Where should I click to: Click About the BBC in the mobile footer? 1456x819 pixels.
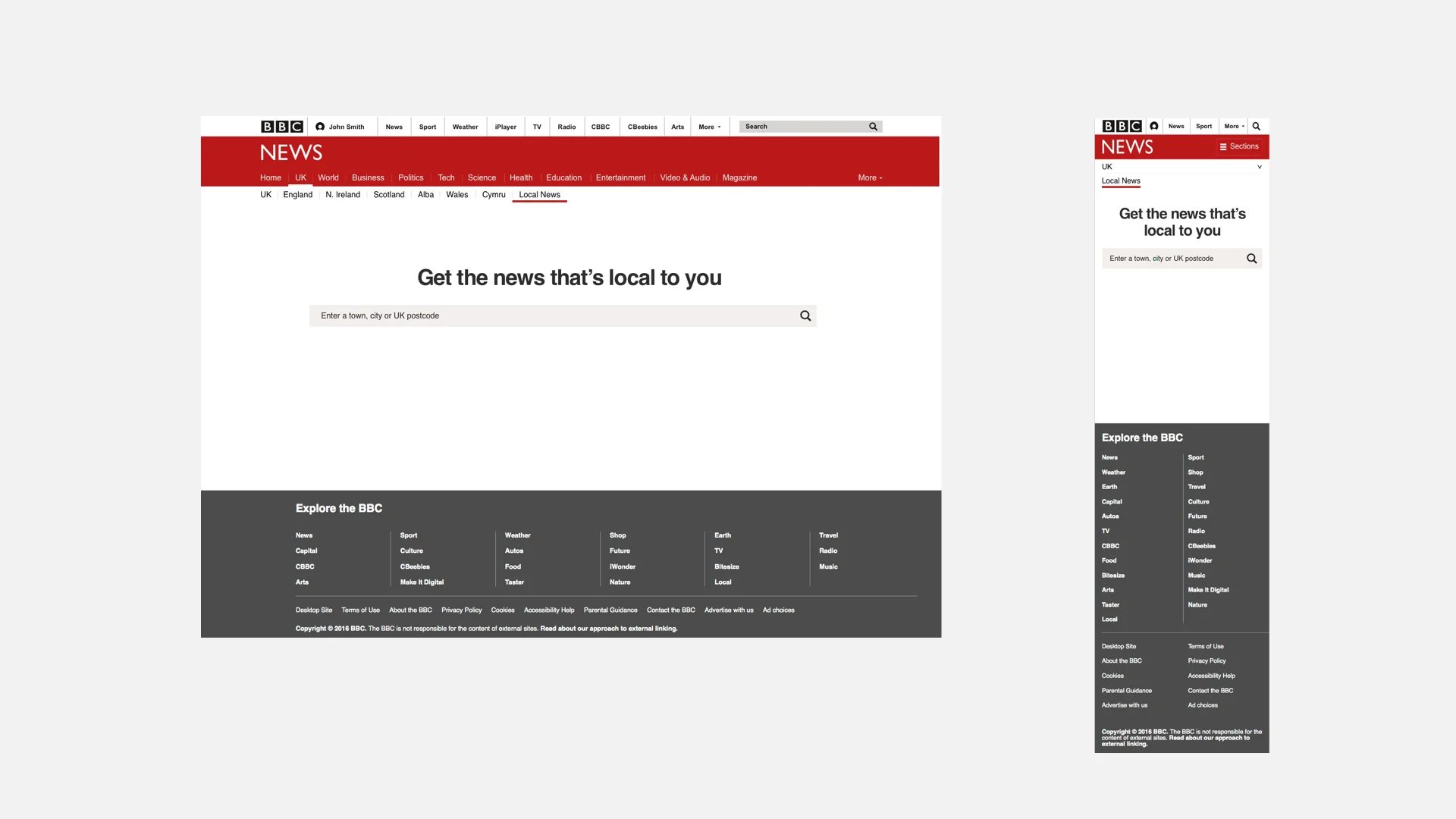click(1122, 661)
